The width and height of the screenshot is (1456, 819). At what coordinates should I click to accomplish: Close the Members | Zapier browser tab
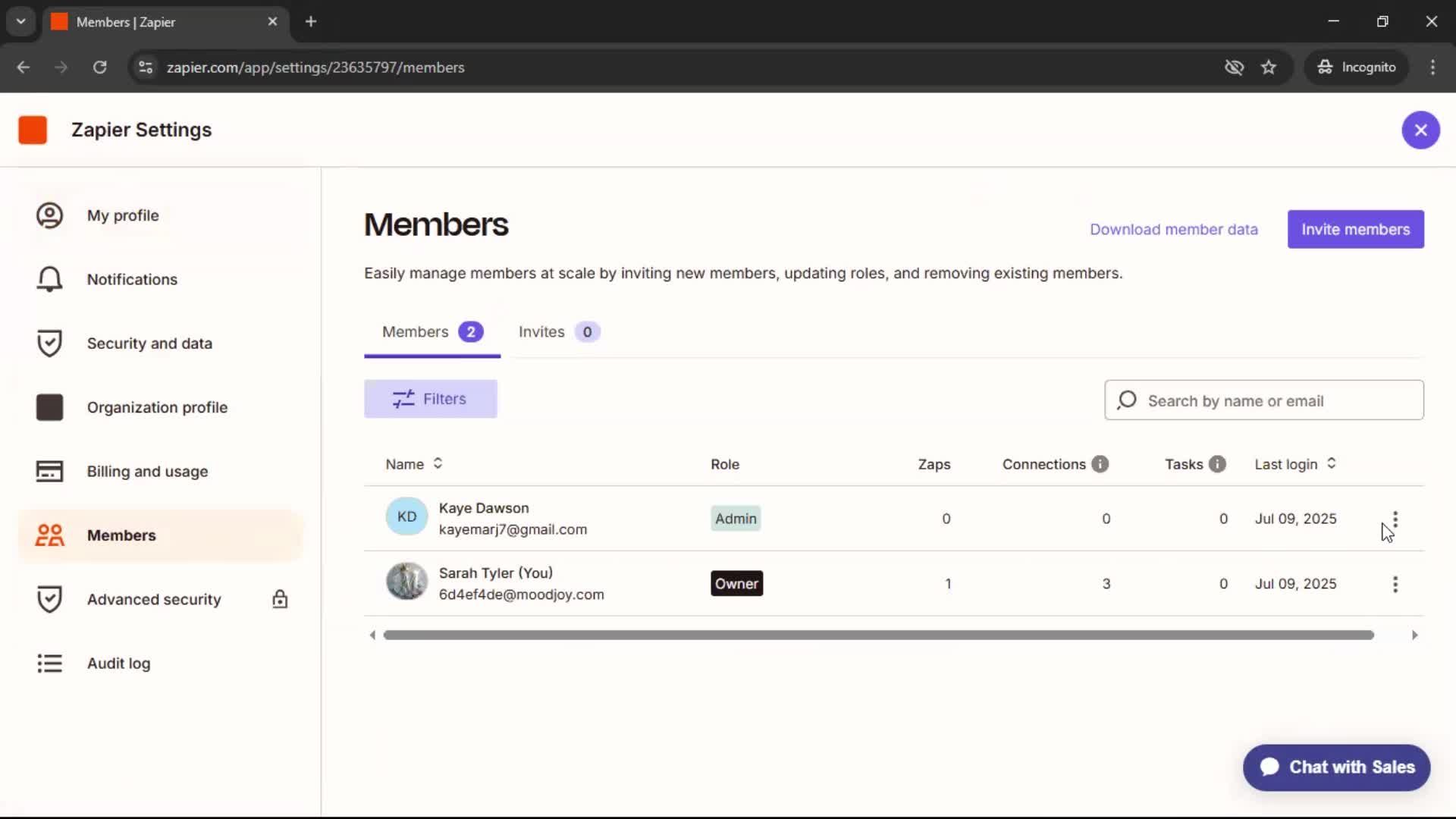pyautogui.click(x=272, y=21)
